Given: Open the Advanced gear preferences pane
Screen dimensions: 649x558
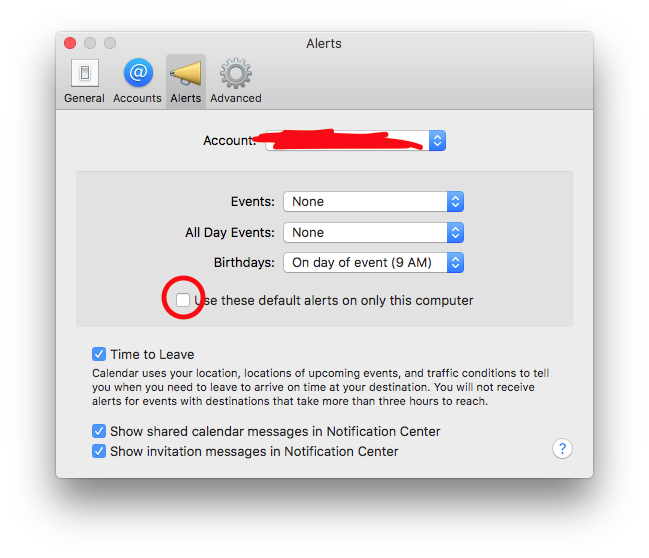Looking at the screenshot, I should [236, 82].
